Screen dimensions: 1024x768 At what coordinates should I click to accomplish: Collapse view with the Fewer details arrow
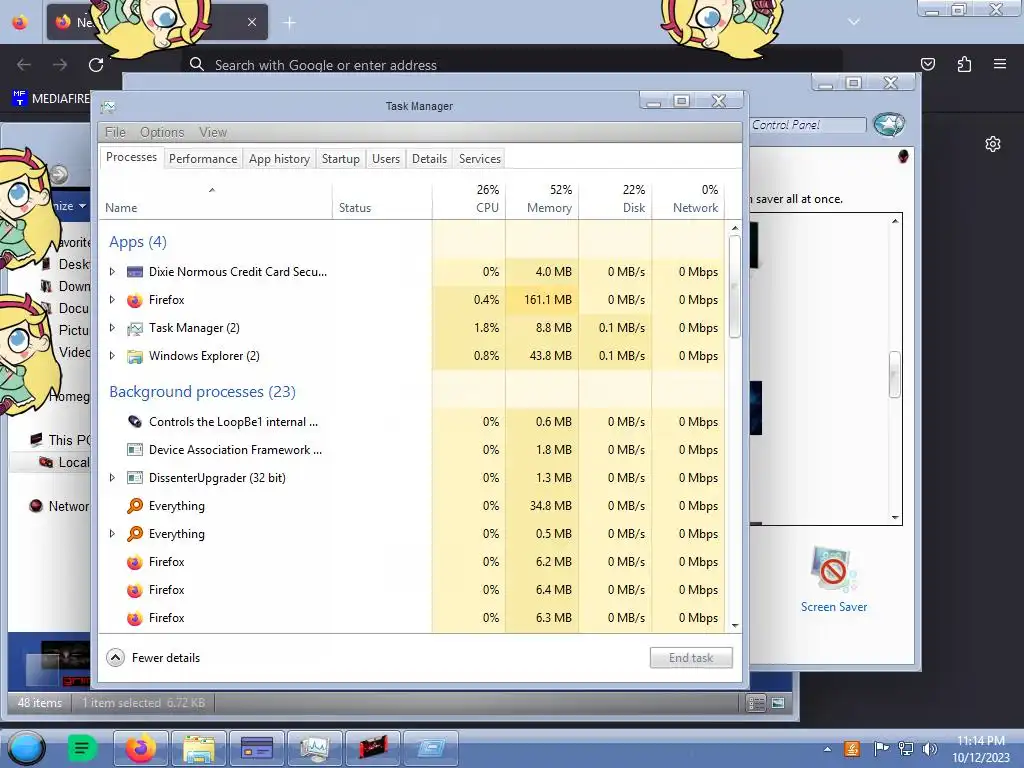coord(116,658)
